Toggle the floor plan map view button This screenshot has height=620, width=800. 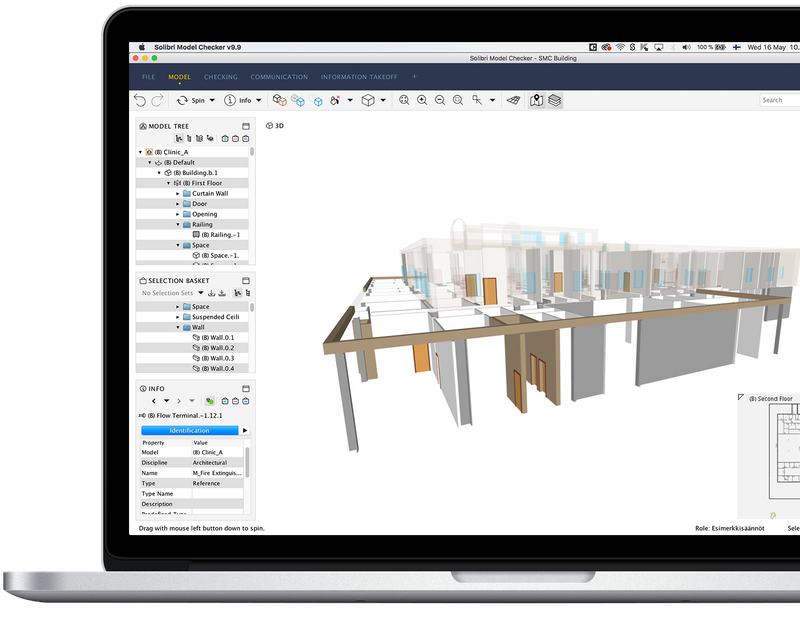coord(536,100)
